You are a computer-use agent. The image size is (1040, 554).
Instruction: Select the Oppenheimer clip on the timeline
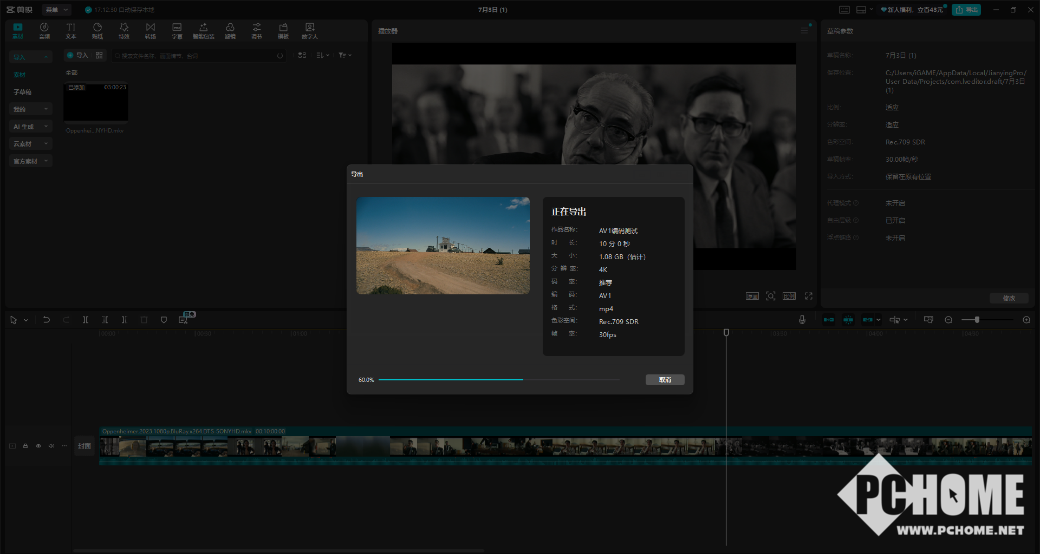point(565,446)
